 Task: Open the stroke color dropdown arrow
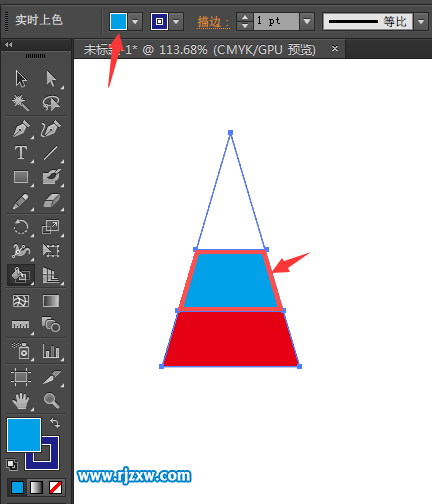pos(176,22)
